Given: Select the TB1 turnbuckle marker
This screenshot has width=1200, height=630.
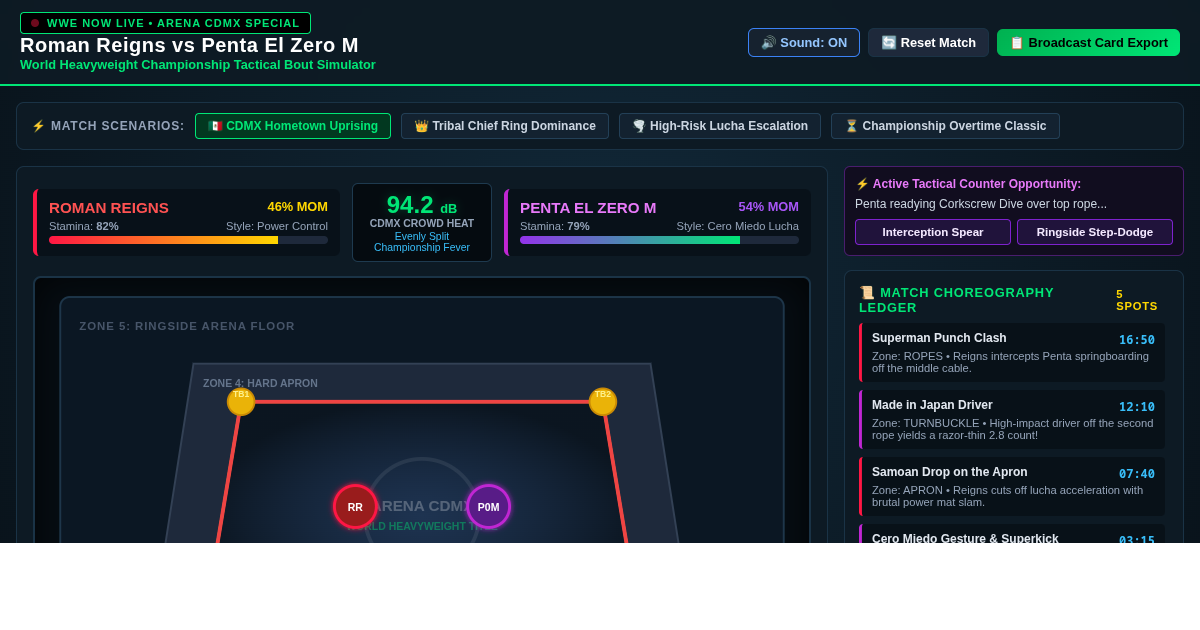Looking at the screenshot, I should click(x=241, y=401).
